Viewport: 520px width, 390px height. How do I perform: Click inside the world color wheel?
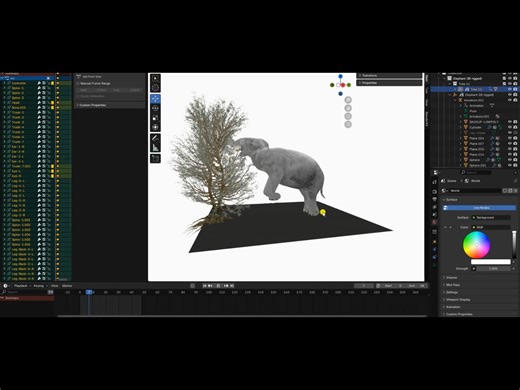[477, 245]
